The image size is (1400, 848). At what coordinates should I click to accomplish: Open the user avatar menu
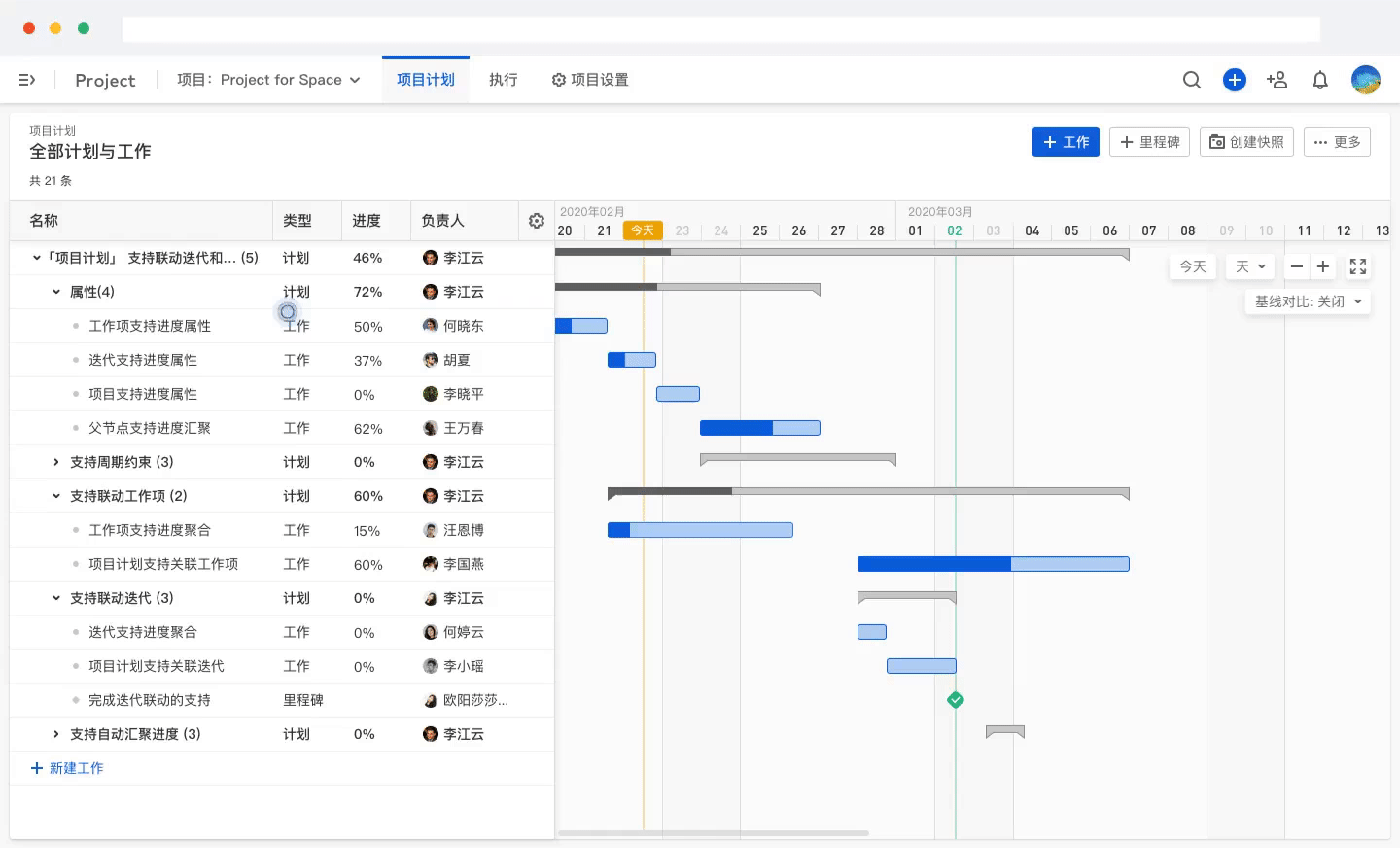tap(1366, 80)
